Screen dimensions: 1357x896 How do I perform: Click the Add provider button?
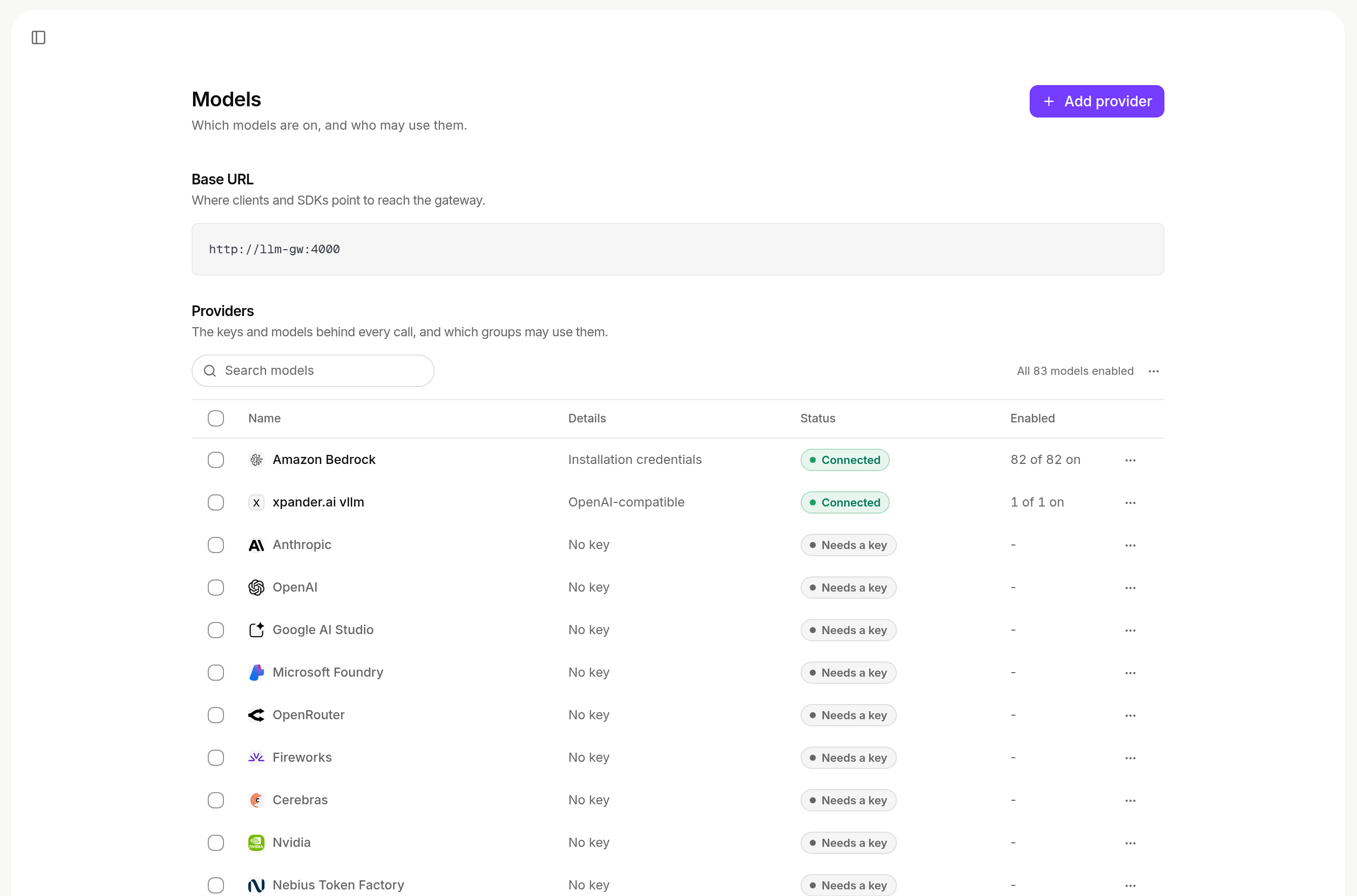(1097, 101)
